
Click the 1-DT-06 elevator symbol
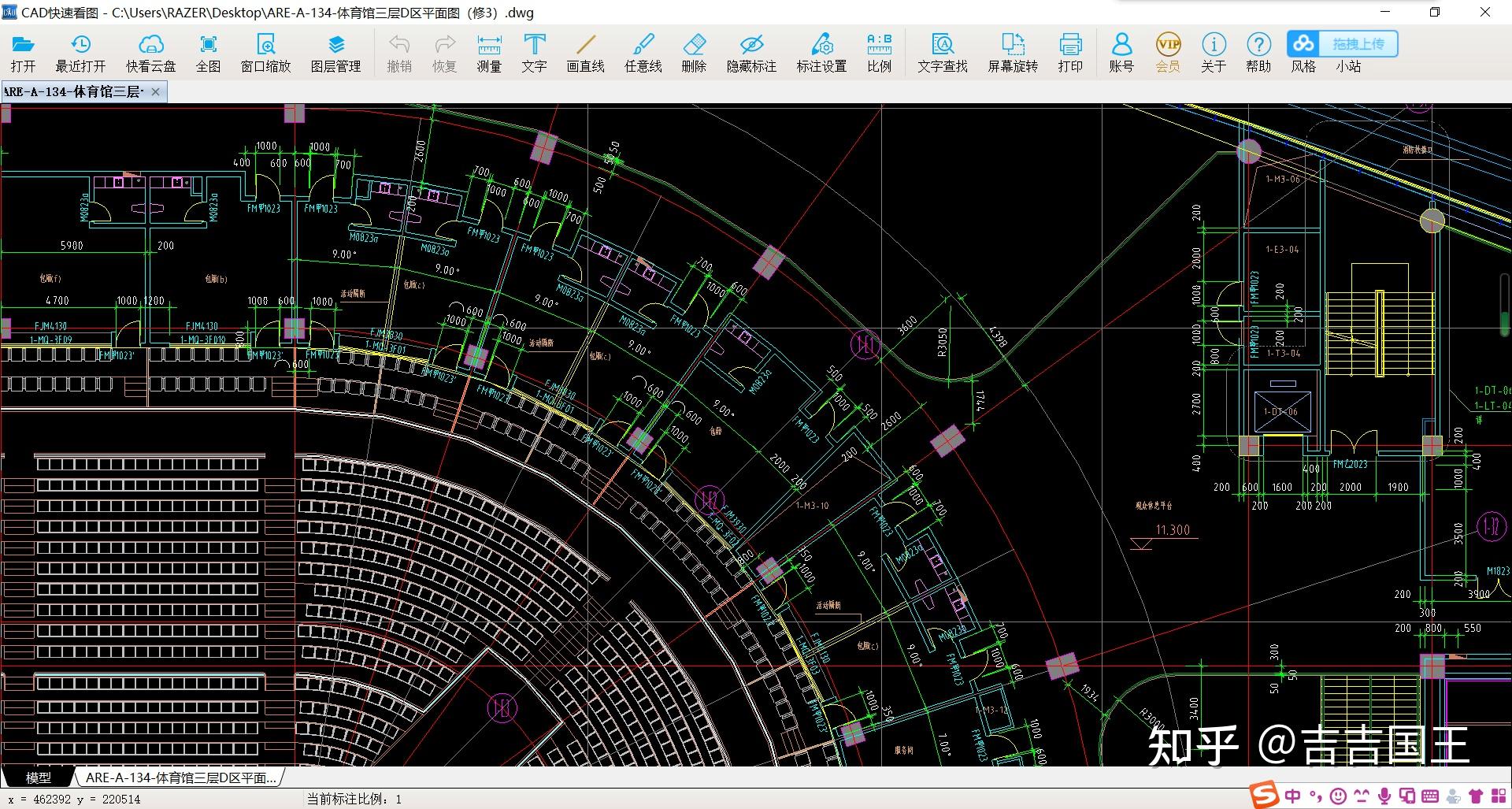click(1281, 411)
